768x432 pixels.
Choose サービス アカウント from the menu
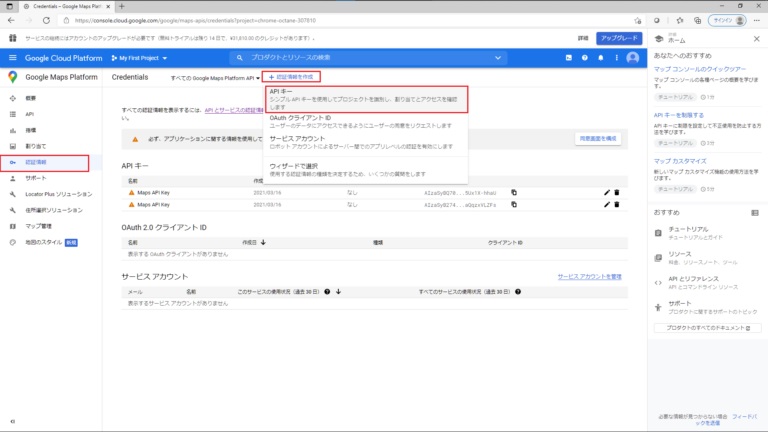pos(366,143)
